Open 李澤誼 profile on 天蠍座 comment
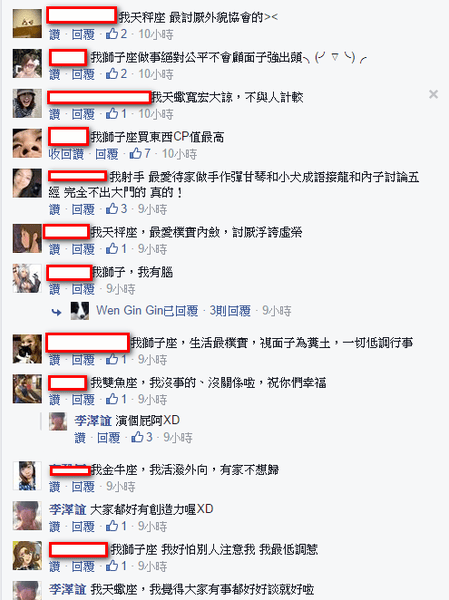Screen dimensions: 449x600 pyautogui.click(x=67, y=589)
